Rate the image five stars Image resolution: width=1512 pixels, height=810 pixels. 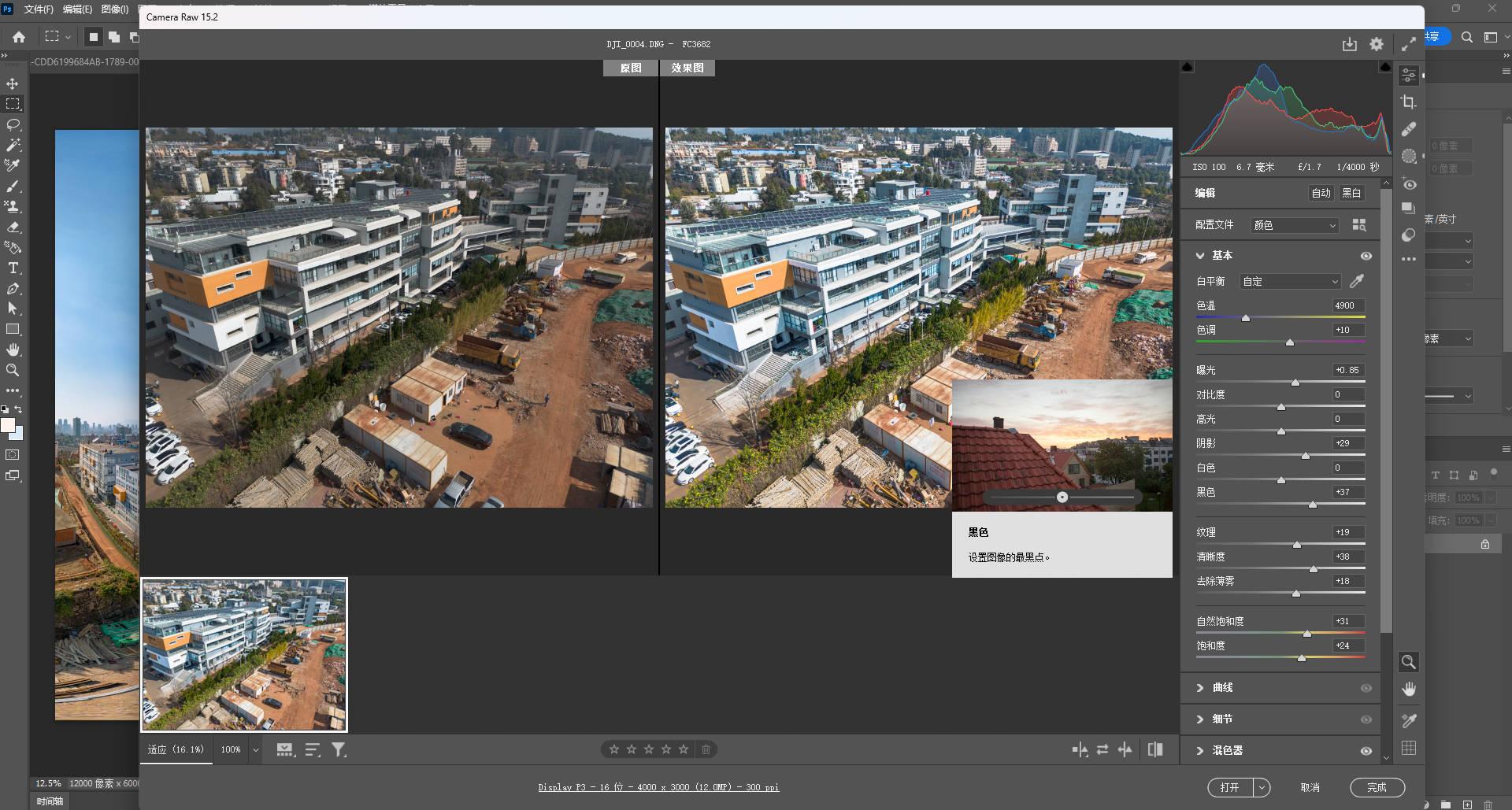[x=684, y=749]
